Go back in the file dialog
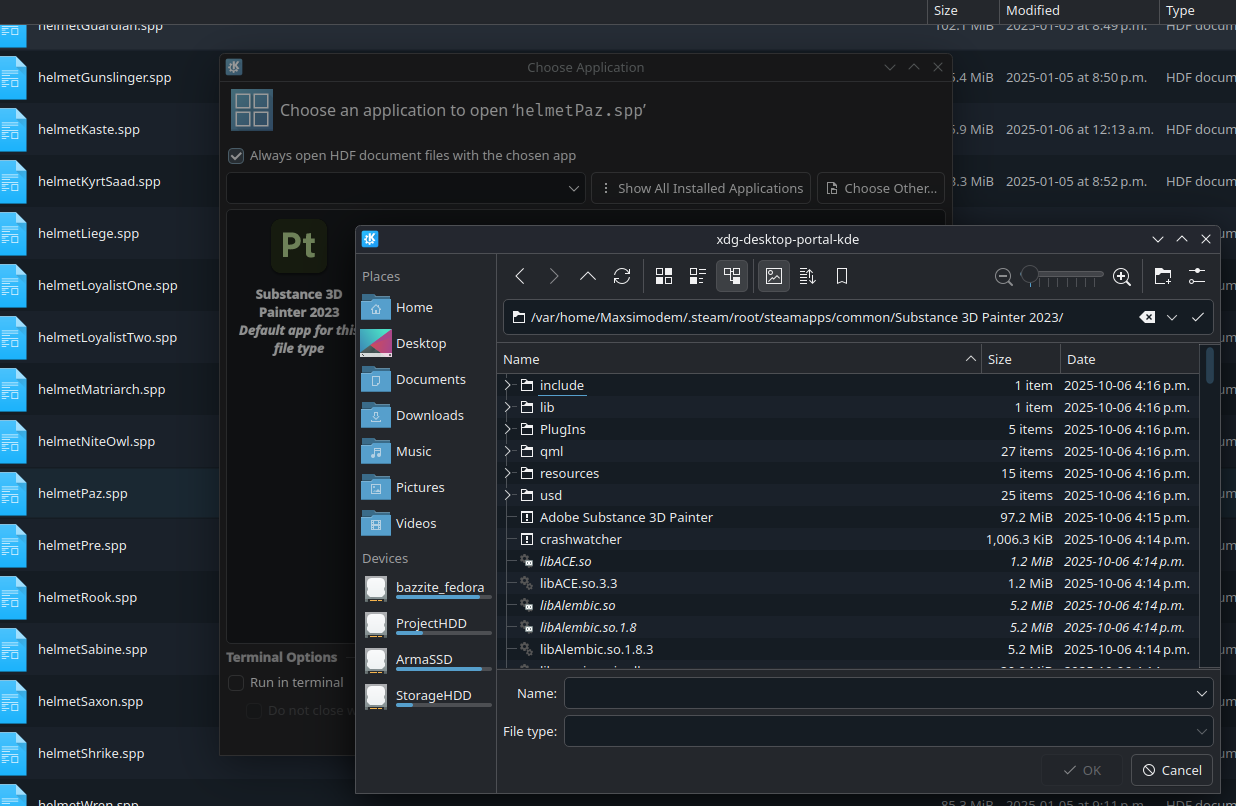The image size is (1236, 806). [520, 276]
